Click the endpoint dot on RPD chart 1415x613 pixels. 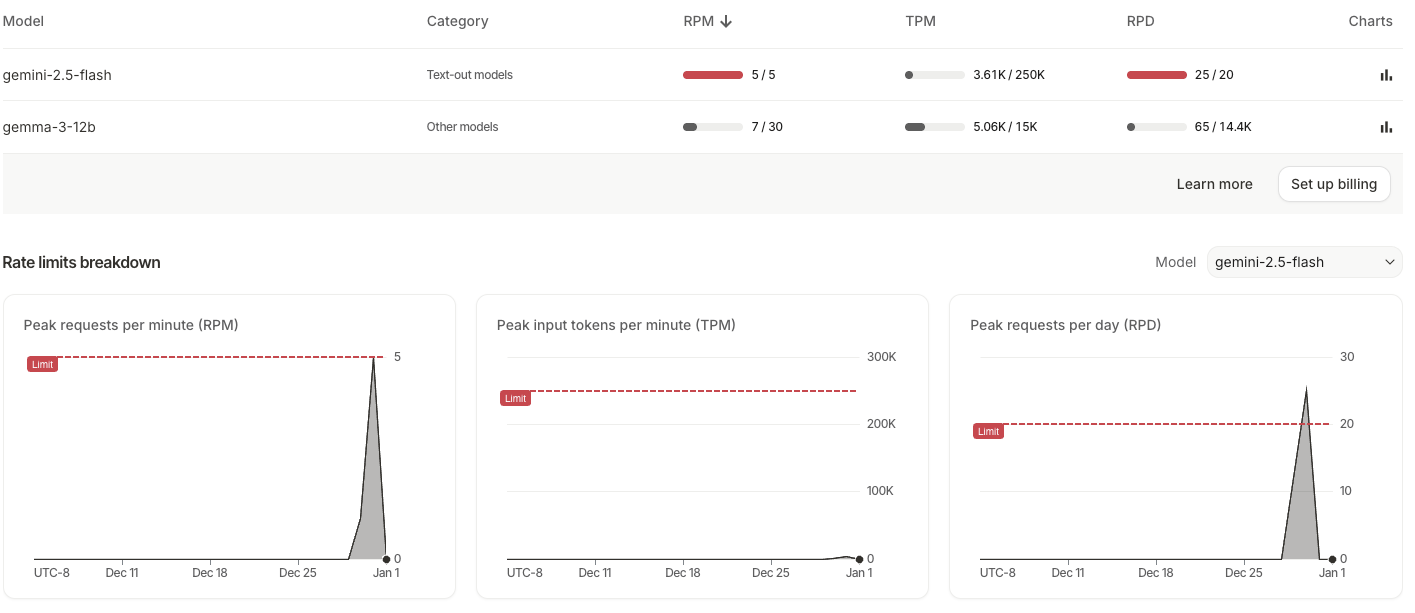click(1332, 559)
